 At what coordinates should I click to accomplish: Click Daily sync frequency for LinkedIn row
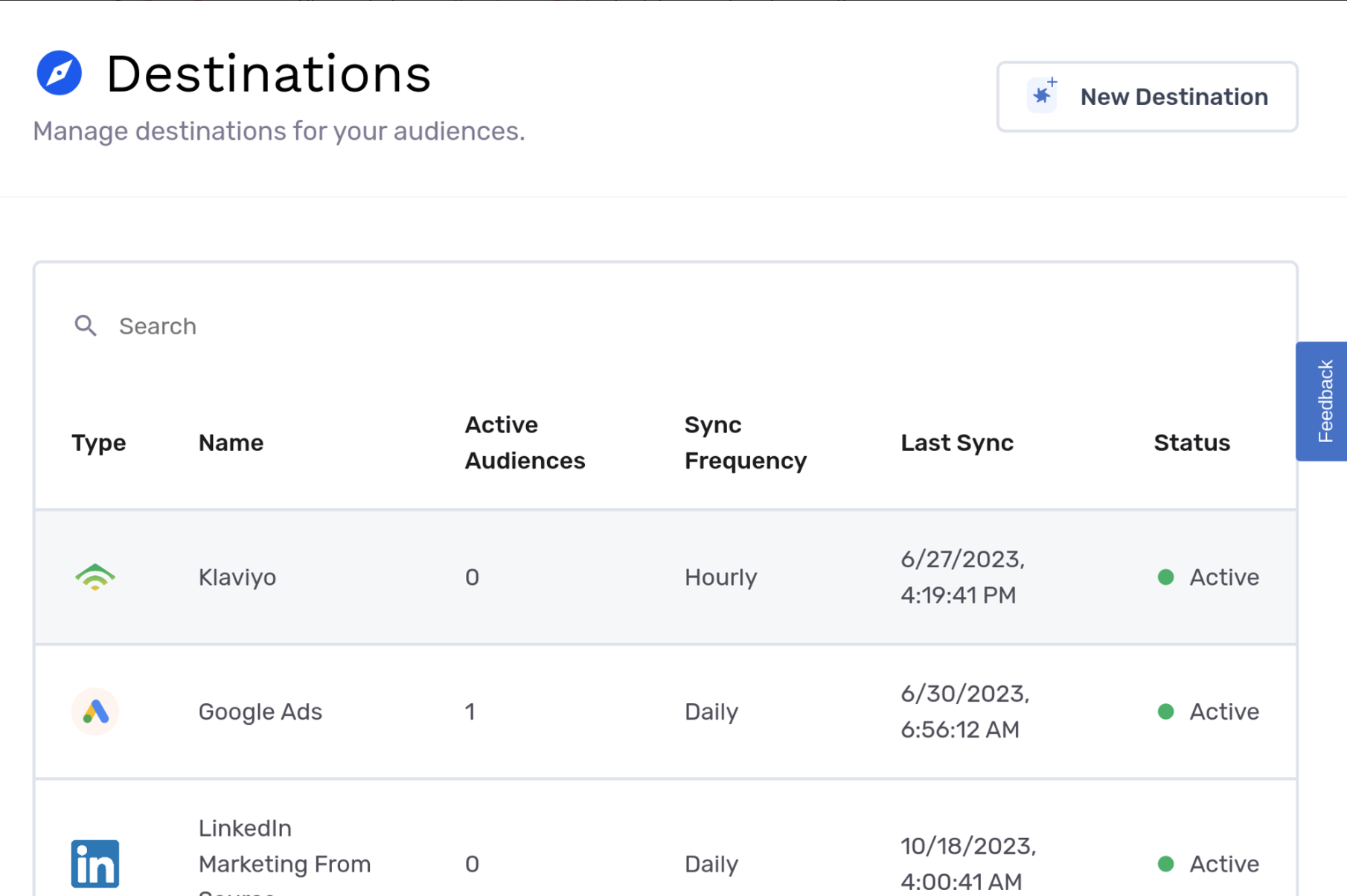click(x=711, y=864)
